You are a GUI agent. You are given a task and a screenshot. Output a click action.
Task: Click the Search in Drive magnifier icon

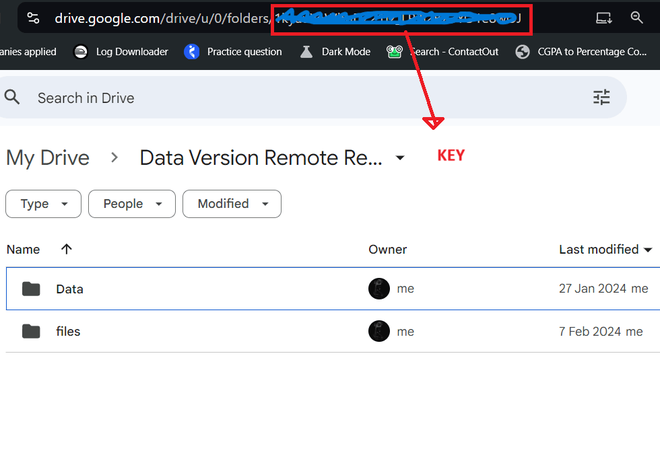coord(13,97)
